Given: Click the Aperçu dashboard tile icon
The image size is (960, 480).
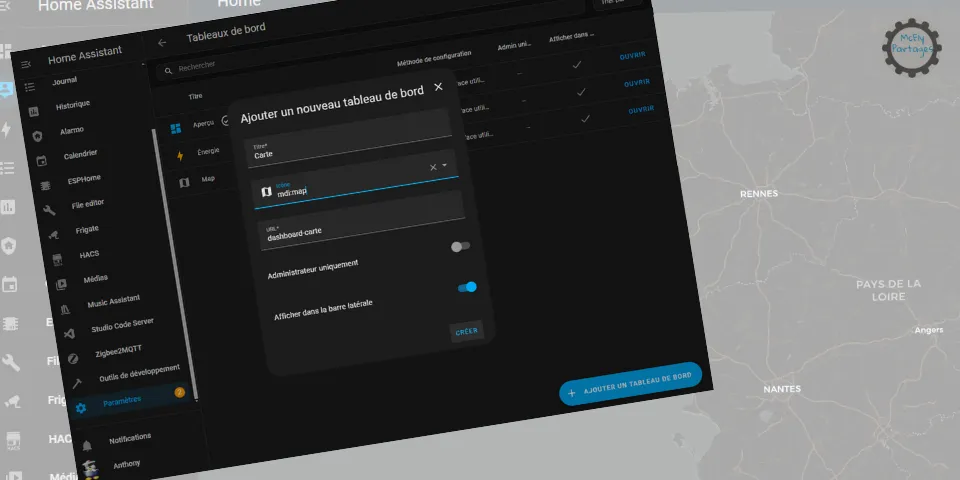Looking at the screenshot, I should point(176,128).
